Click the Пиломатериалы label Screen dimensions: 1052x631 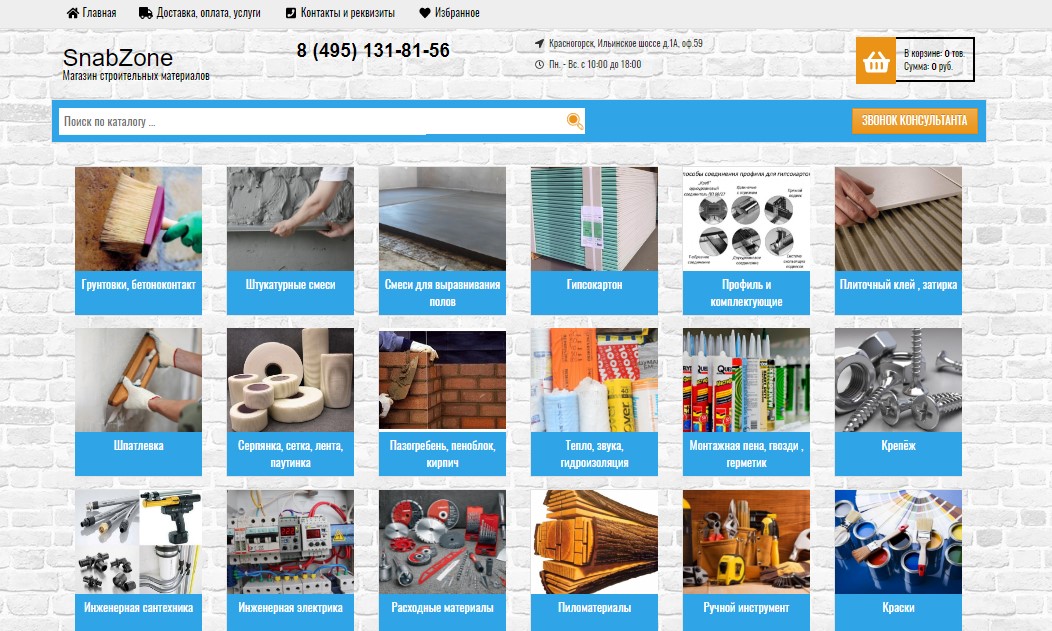594,608
